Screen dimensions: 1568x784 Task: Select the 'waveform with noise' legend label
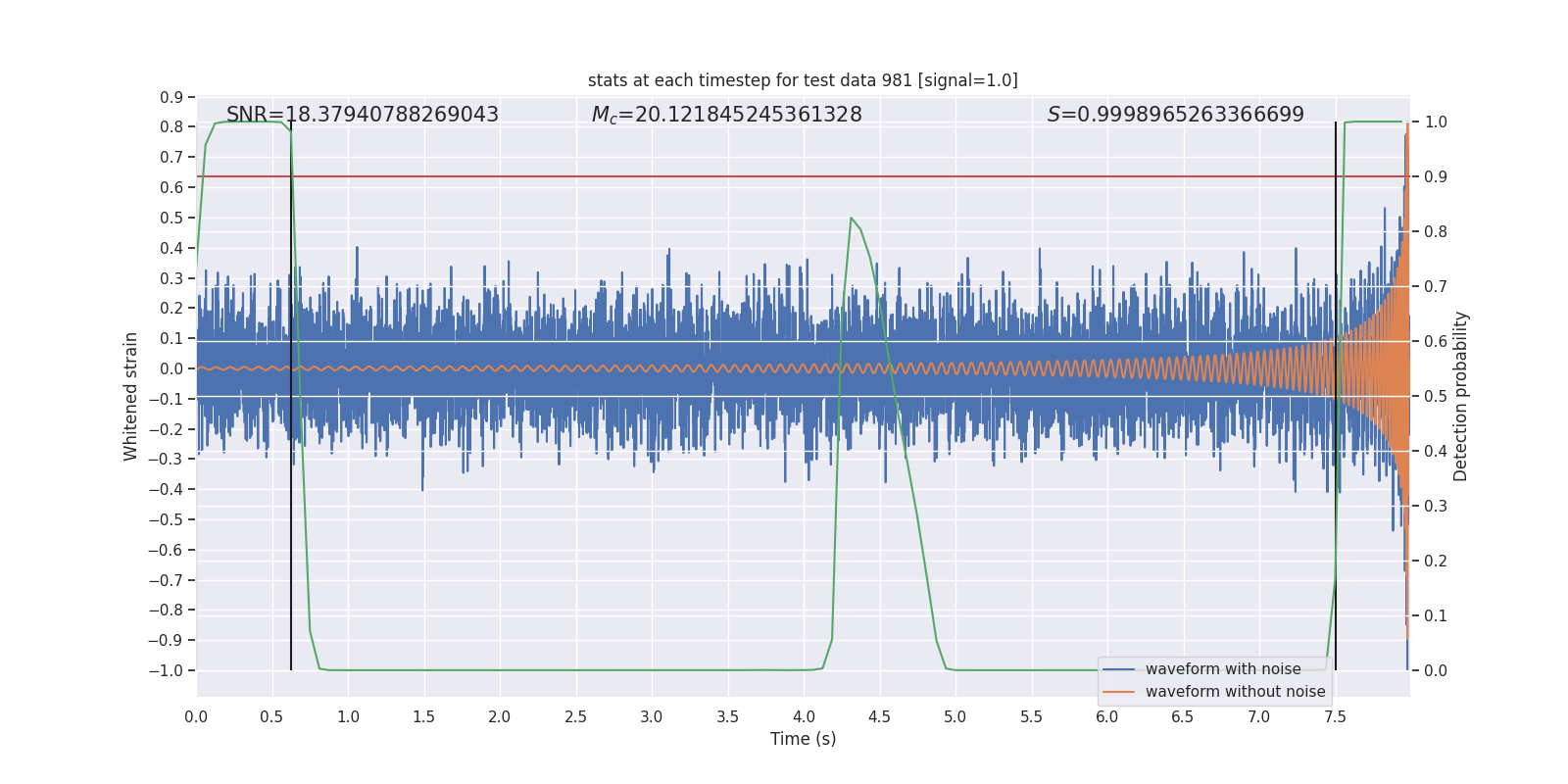point(1223,669)
